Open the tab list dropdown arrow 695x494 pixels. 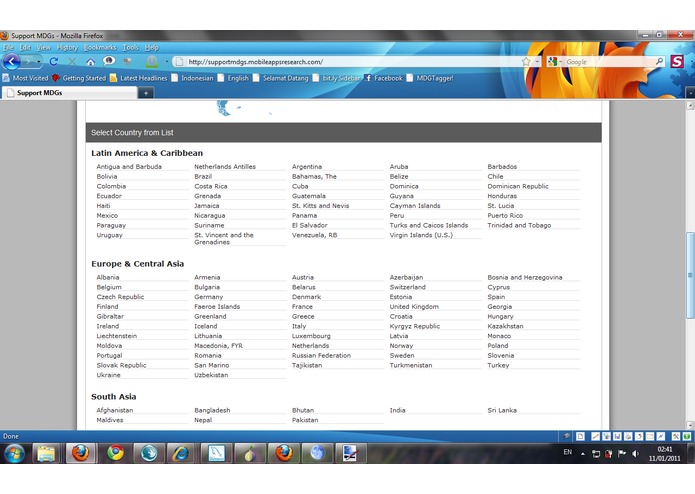pyautogui.click(x=690, y=93)
